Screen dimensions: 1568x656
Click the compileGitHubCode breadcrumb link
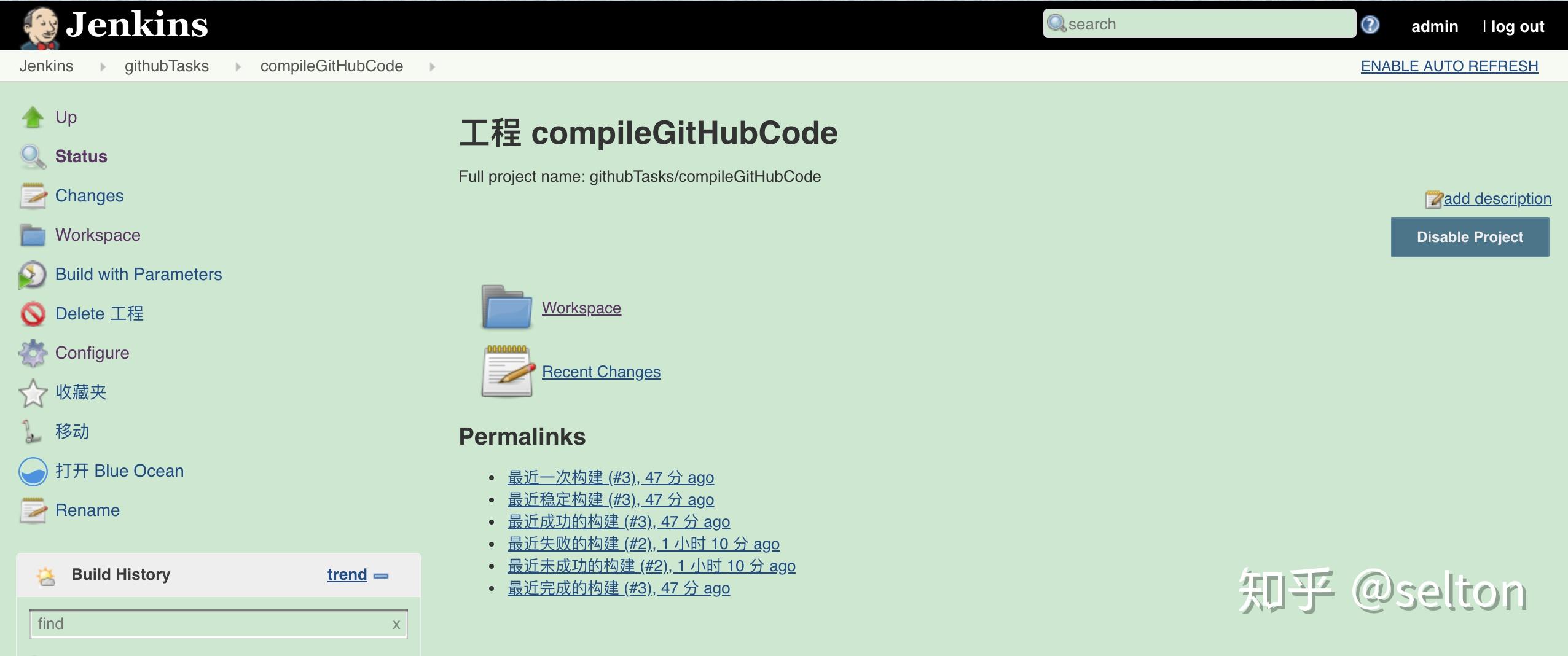pyautogui.click(x=332, y=66)
